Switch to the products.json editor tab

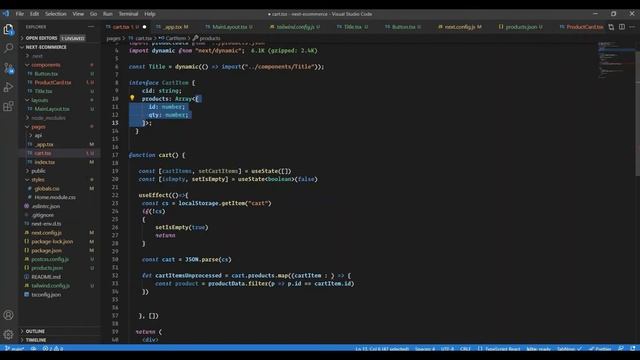click(521, 27)
